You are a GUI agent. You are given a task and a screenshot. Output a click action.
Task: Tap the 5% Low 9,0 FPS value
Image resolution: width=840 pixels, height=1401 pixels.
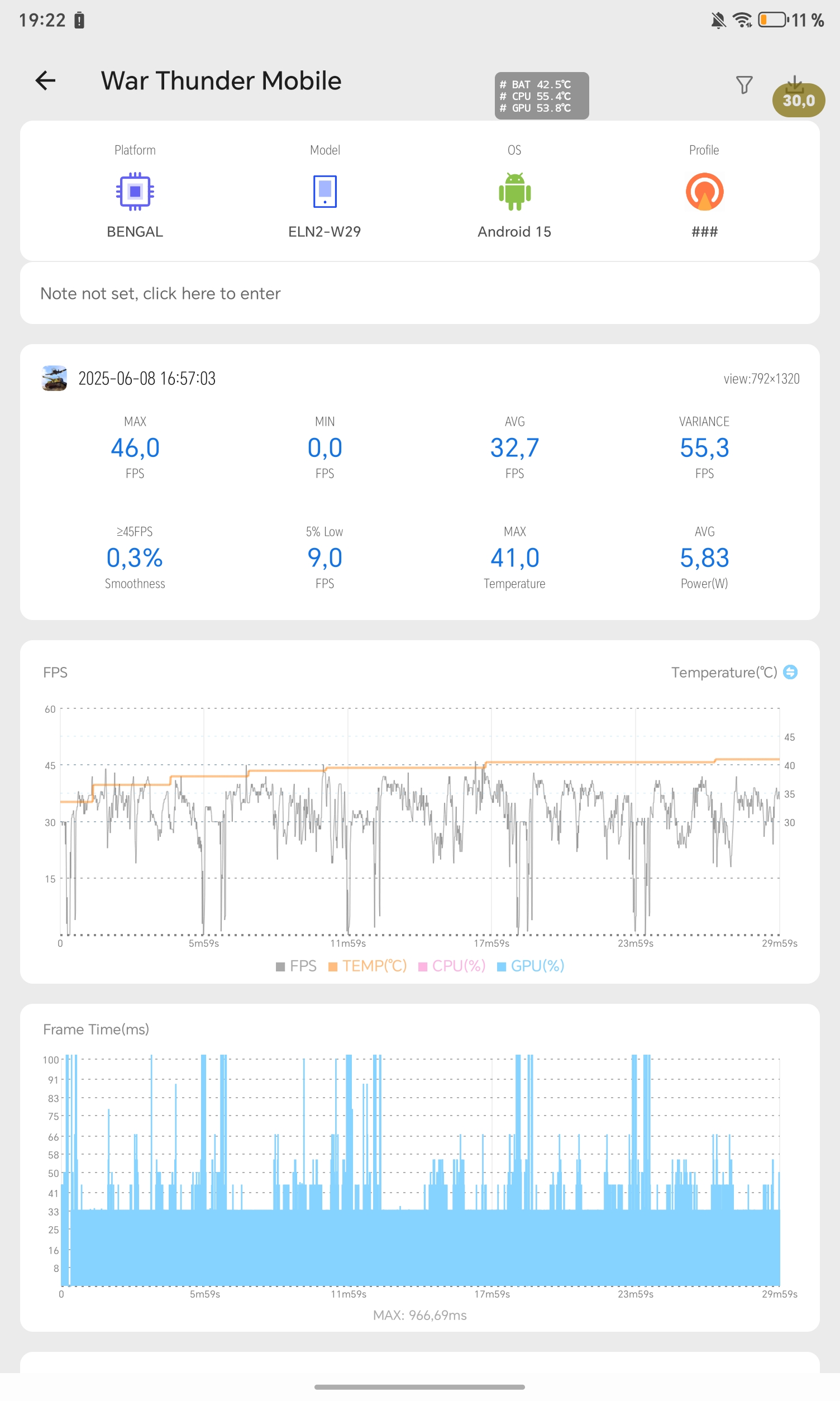pyautogui.click(x=325, y=557)
